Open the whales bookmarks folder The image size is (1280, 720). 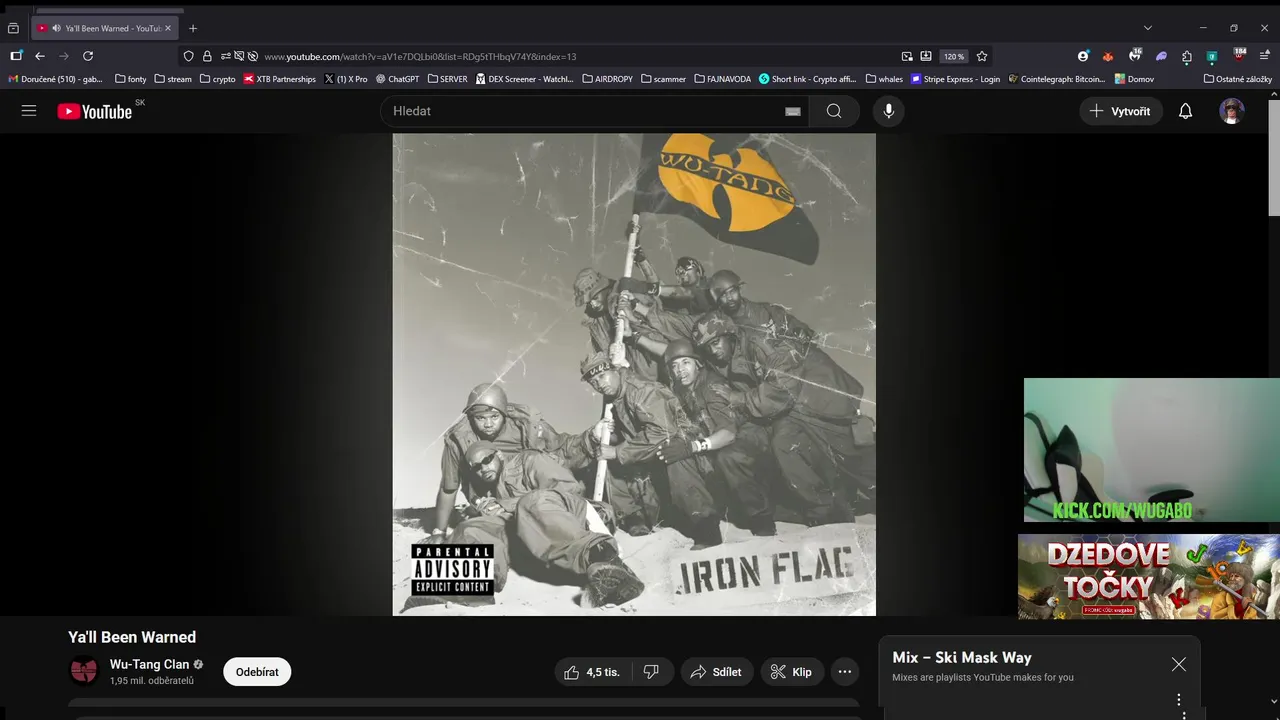884,79
